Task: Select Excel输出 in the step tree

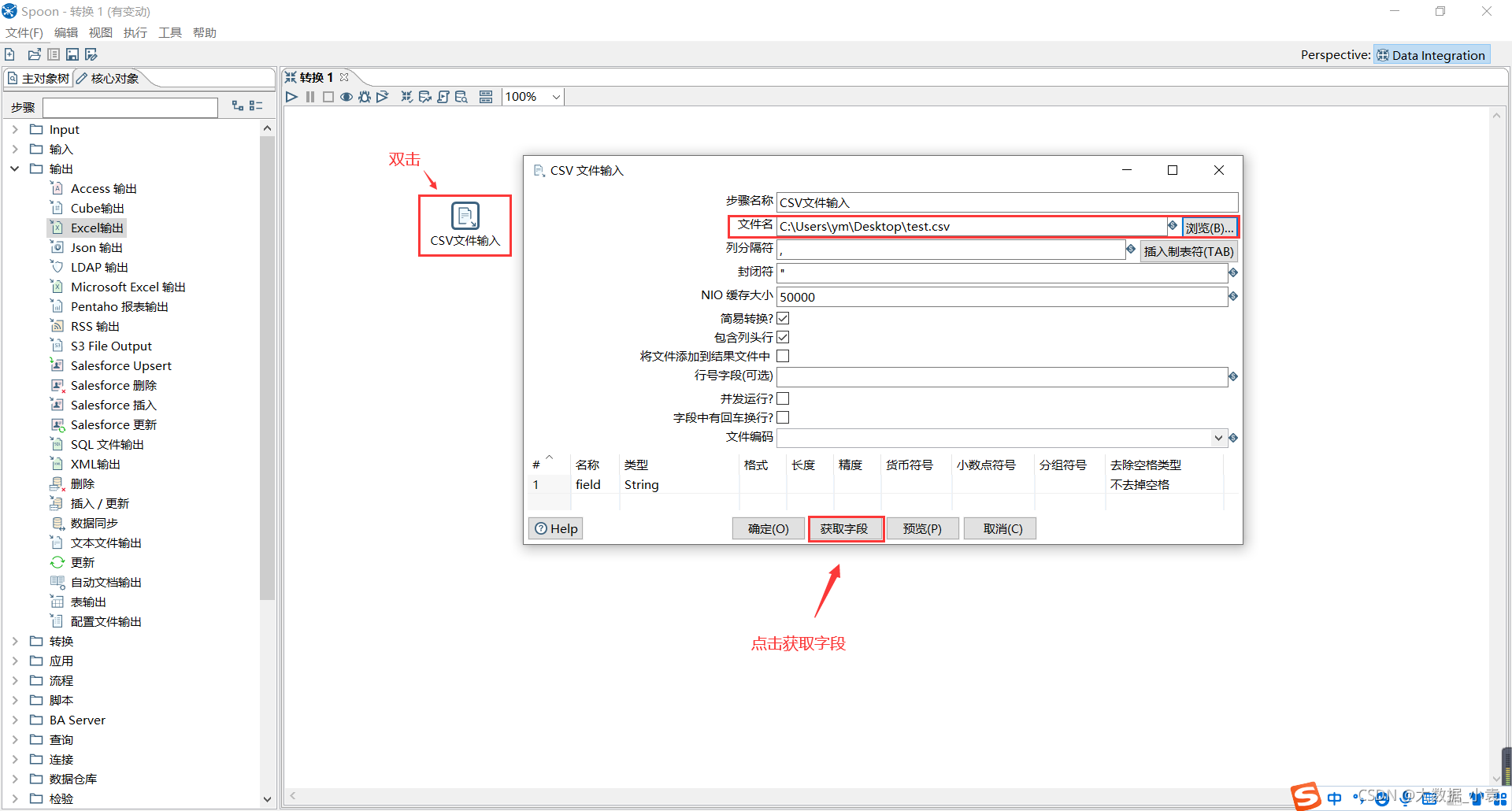Action: pos(97,228)
